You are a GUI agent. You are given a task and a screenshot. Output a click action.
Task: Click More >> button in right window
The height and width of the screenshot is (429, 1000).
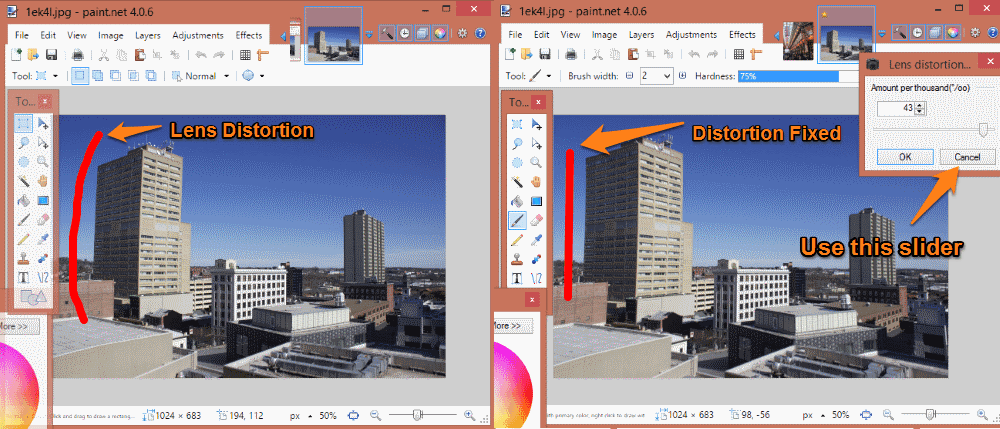click(x=515, y=326)
